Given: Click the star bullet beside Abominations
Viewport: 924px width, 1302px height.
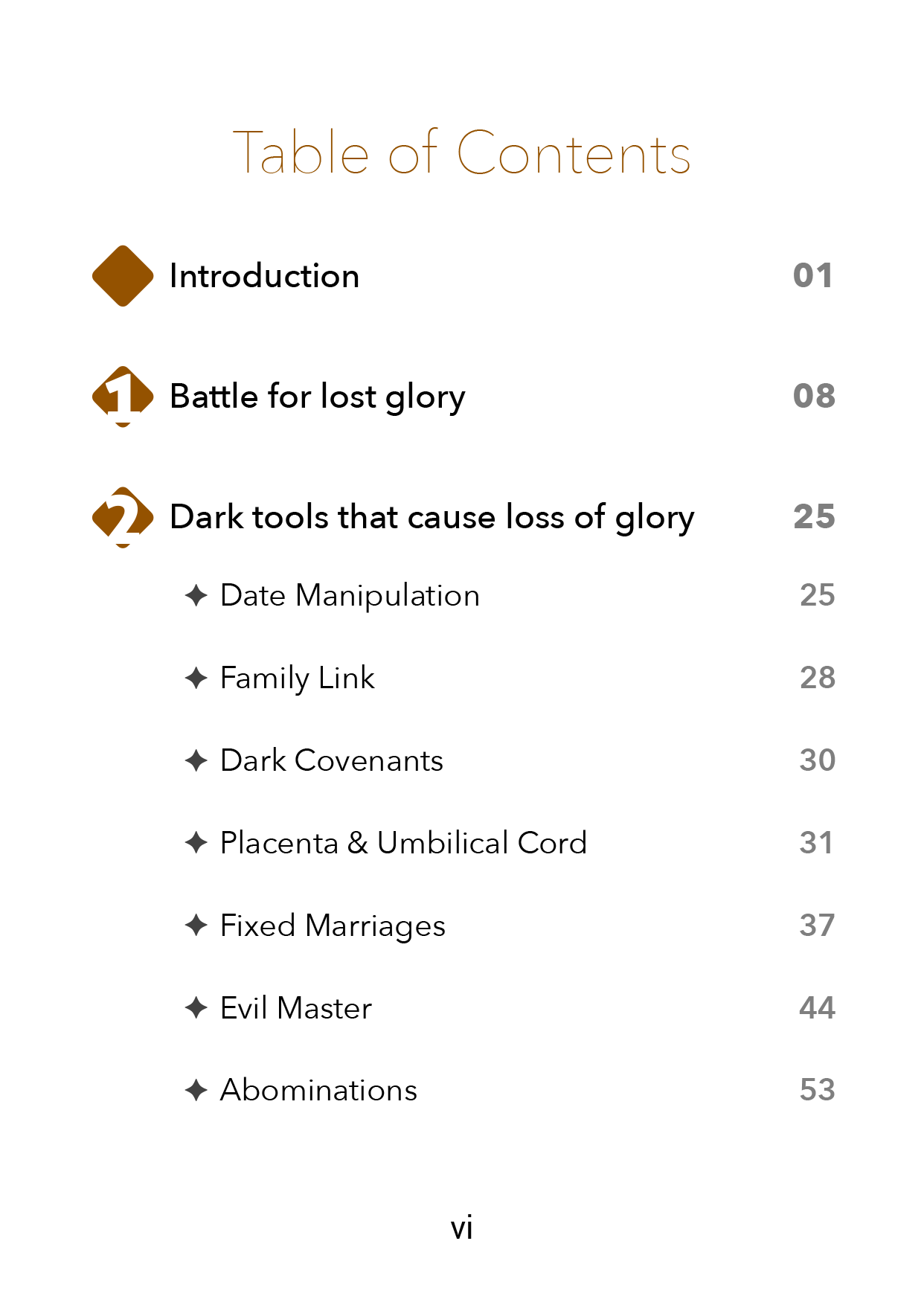Looking at the screenshot, I should coord(196,1090).
